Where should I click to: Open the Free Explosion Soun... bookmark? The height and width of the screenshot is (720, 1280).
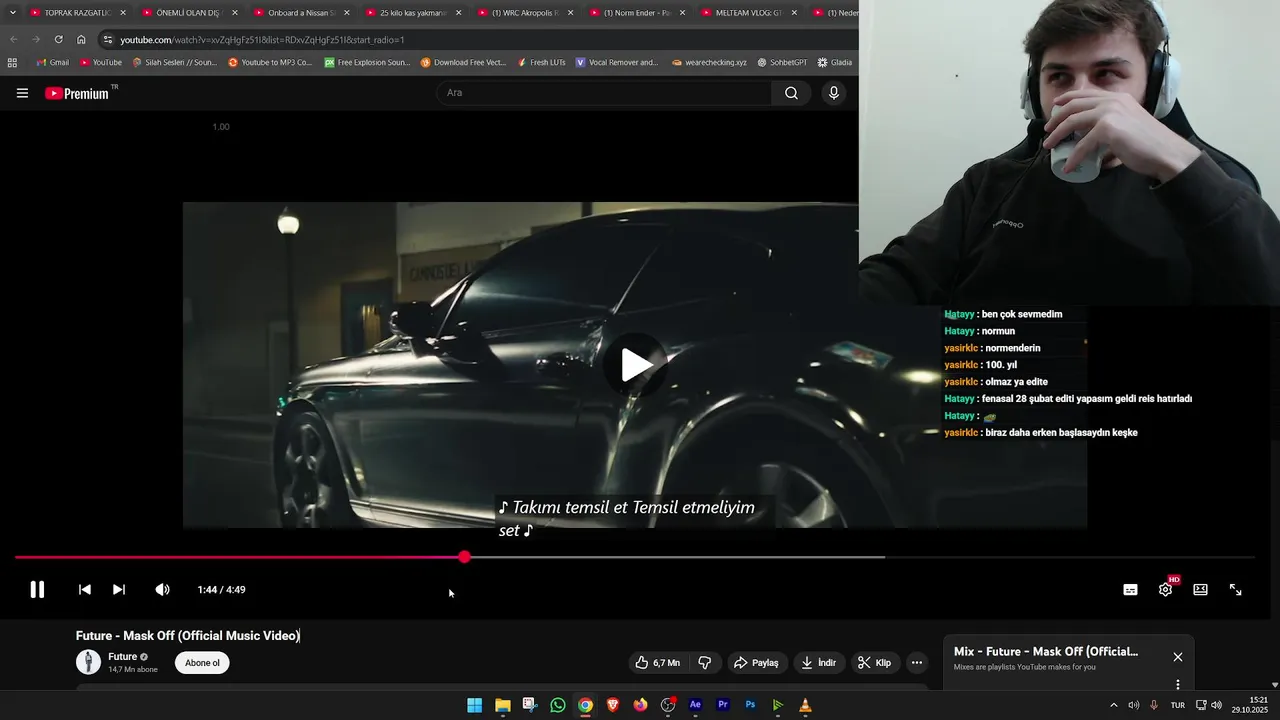pos(366,62)
